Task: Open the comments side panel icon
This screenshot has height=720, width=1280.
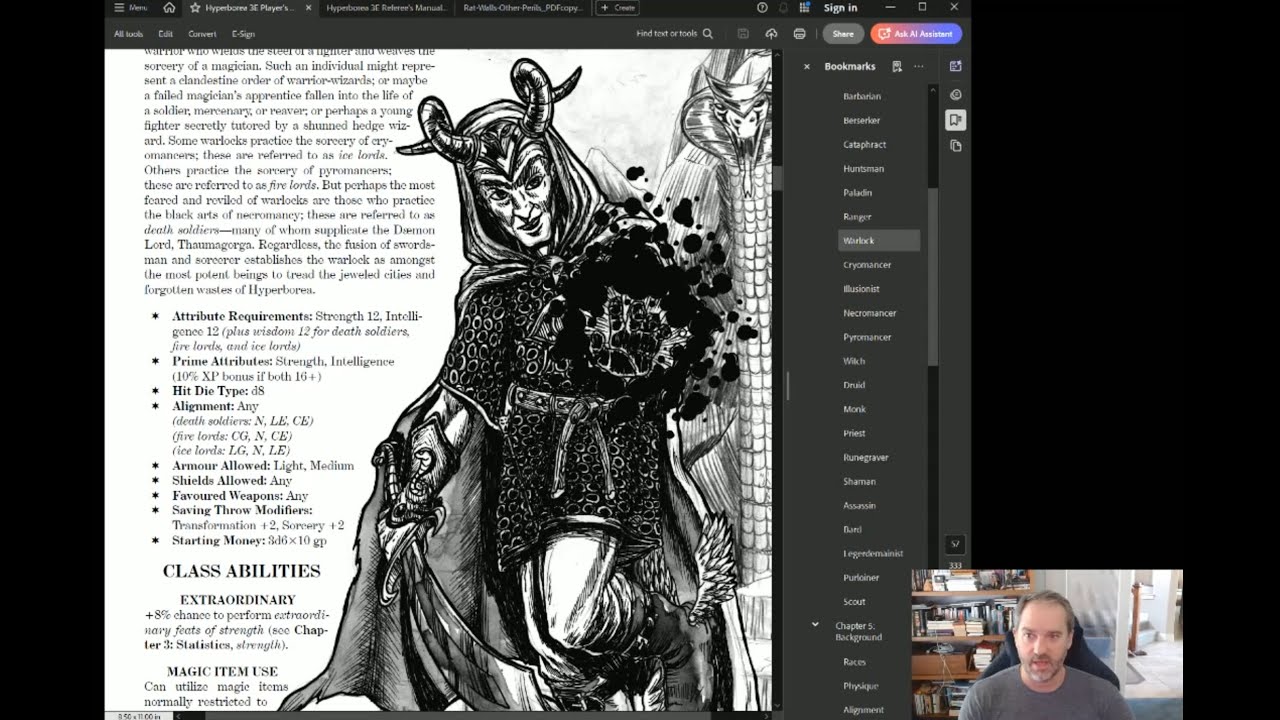Action: [955, 94]
